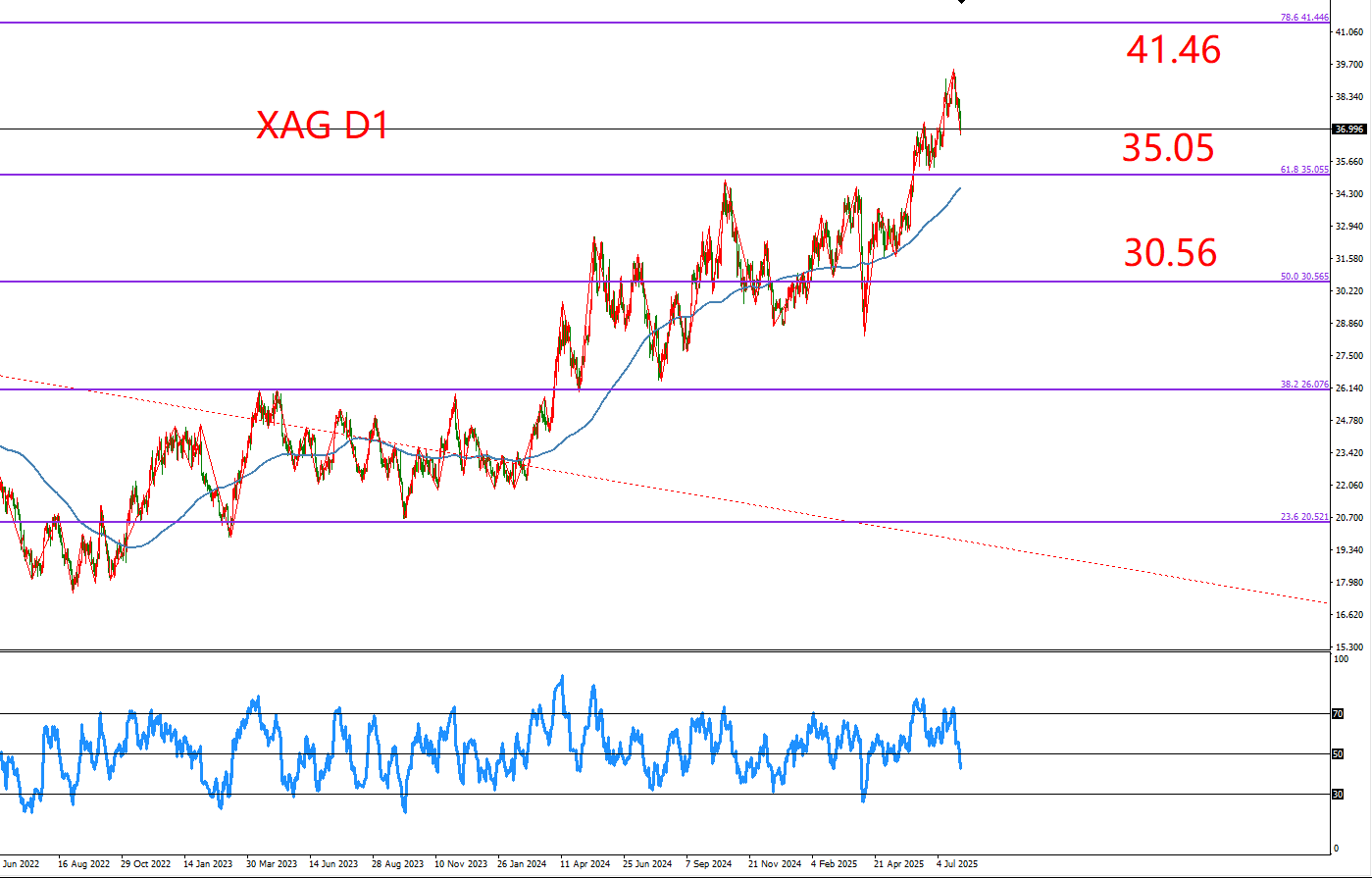This screenshot has width=1372, height=878.
Task: Click the 14 Jan 2023 date label
Action: click(208, 865)
